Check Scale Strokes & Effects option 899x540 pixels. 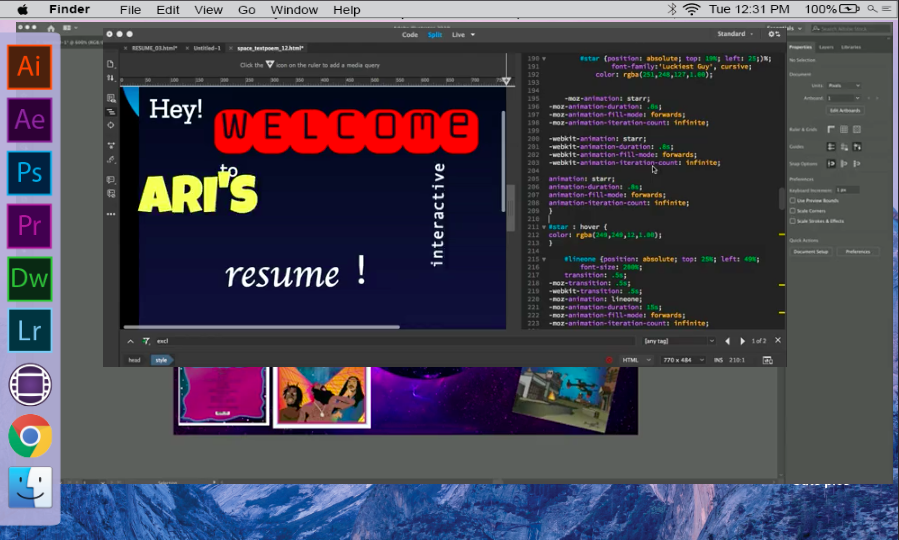[793, 221]
